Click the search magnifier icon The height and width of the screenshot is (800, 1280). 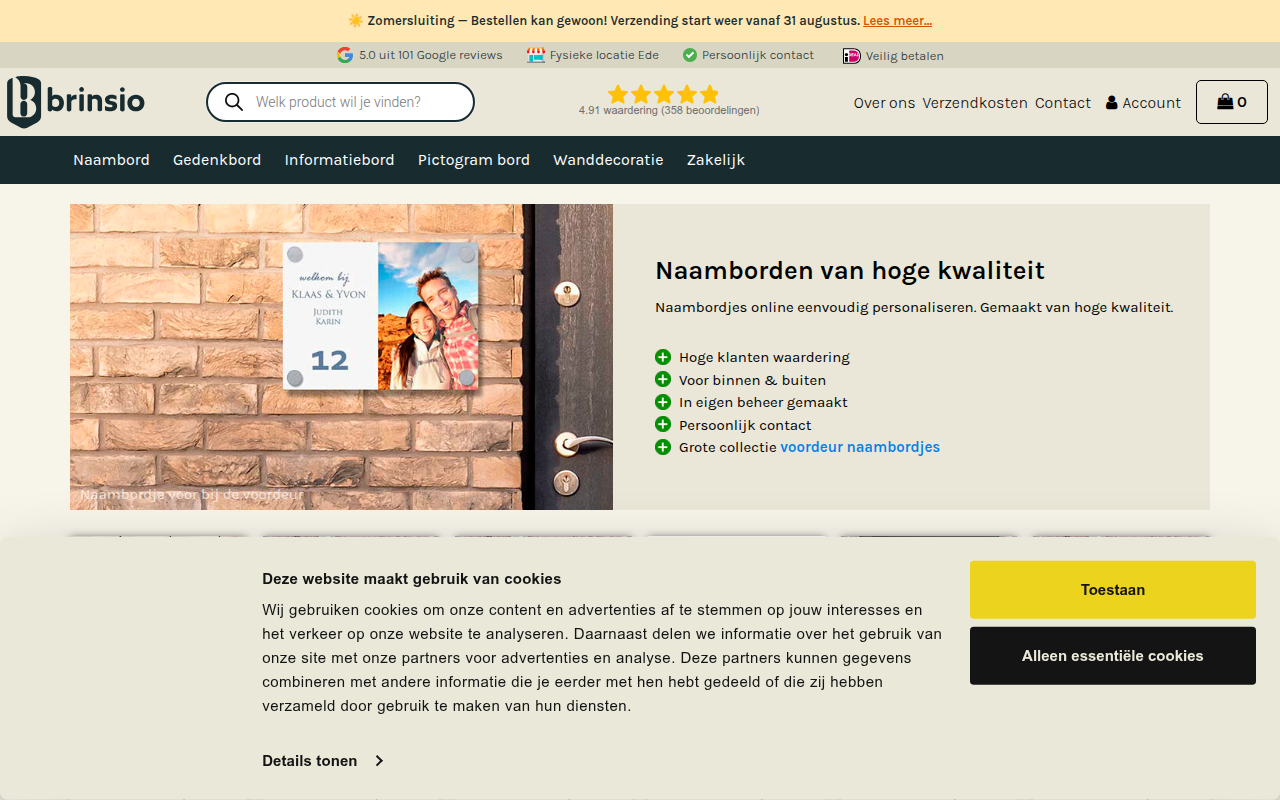tap(234, 102)
